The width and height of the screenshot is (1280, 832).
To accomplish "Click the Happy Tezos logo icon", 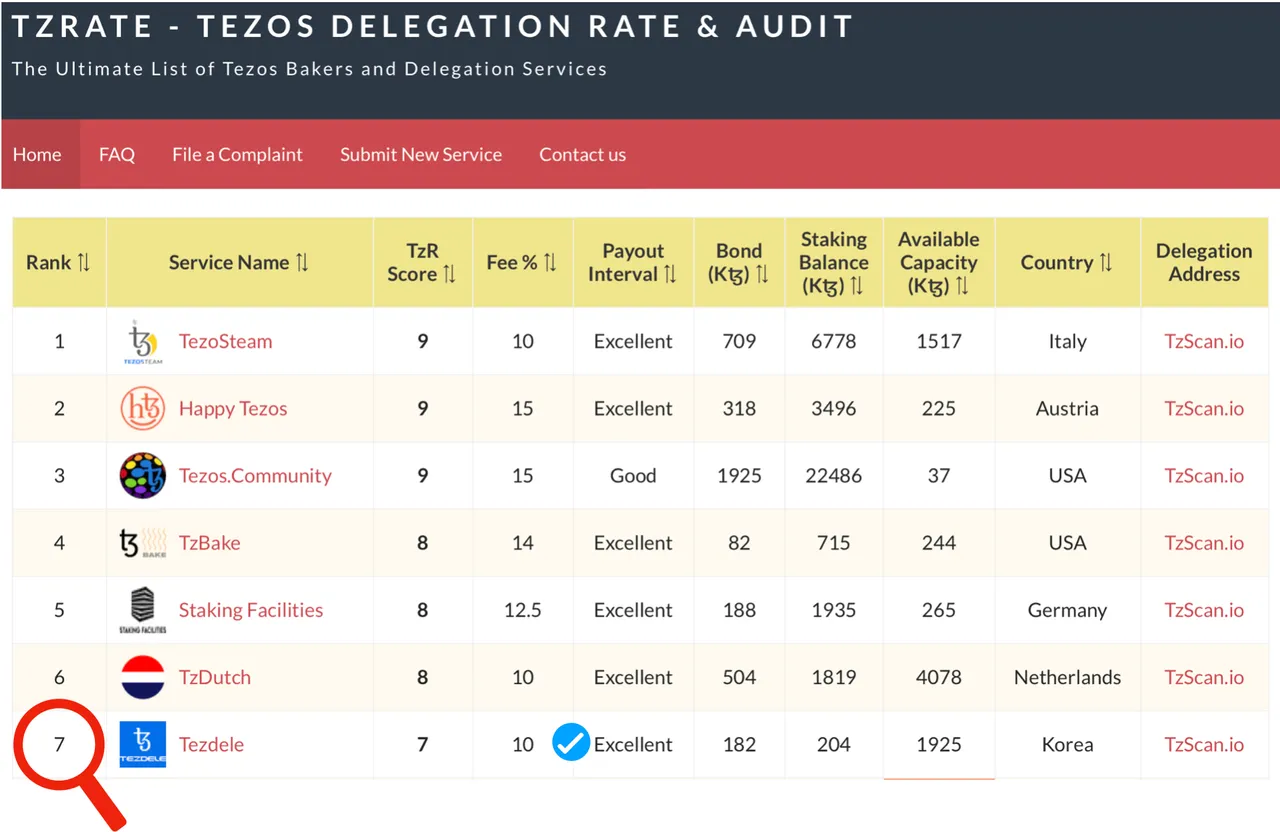I will click(142, 409).
